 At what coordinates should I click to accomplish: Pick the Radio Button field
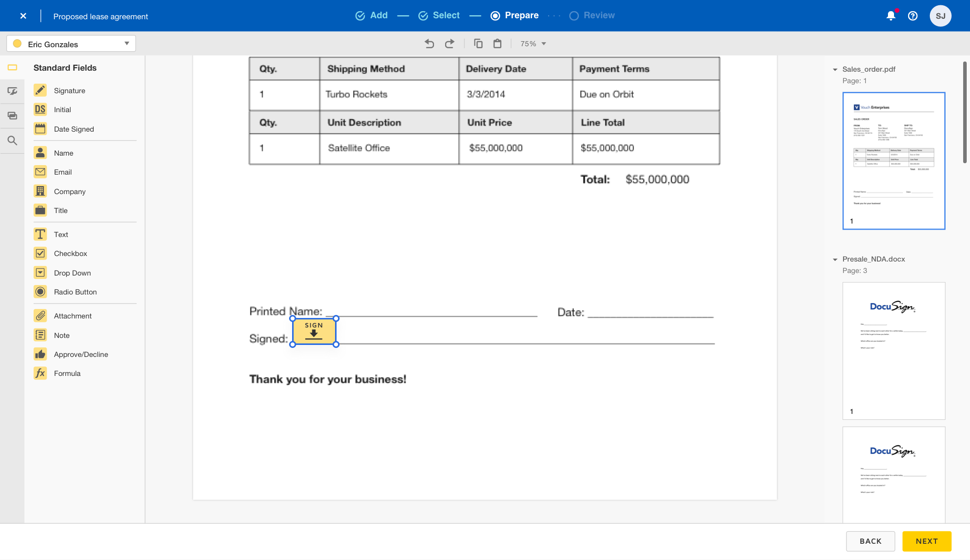[66, 291]
